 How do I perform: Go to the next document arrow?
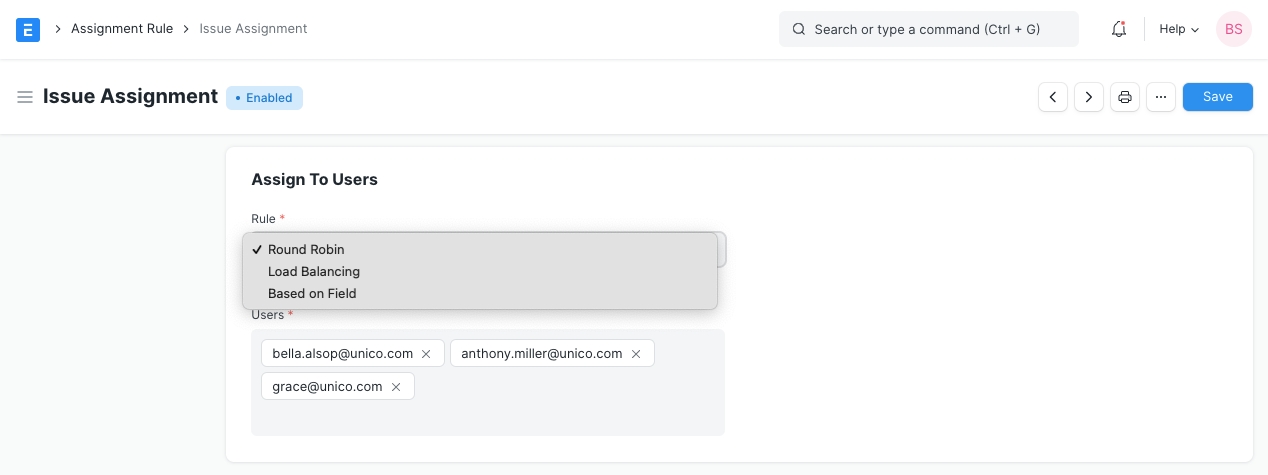click(1089, 97)
